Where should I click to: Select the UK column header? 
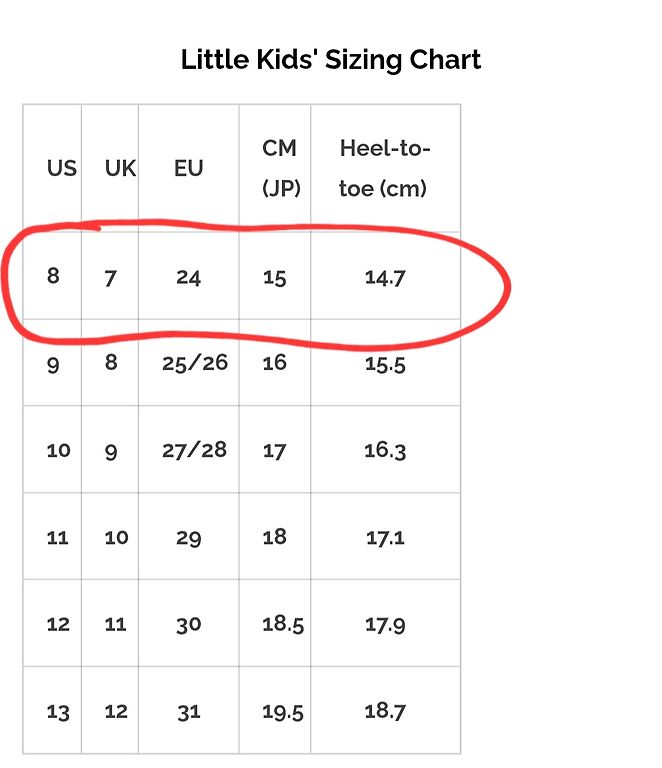120,168
